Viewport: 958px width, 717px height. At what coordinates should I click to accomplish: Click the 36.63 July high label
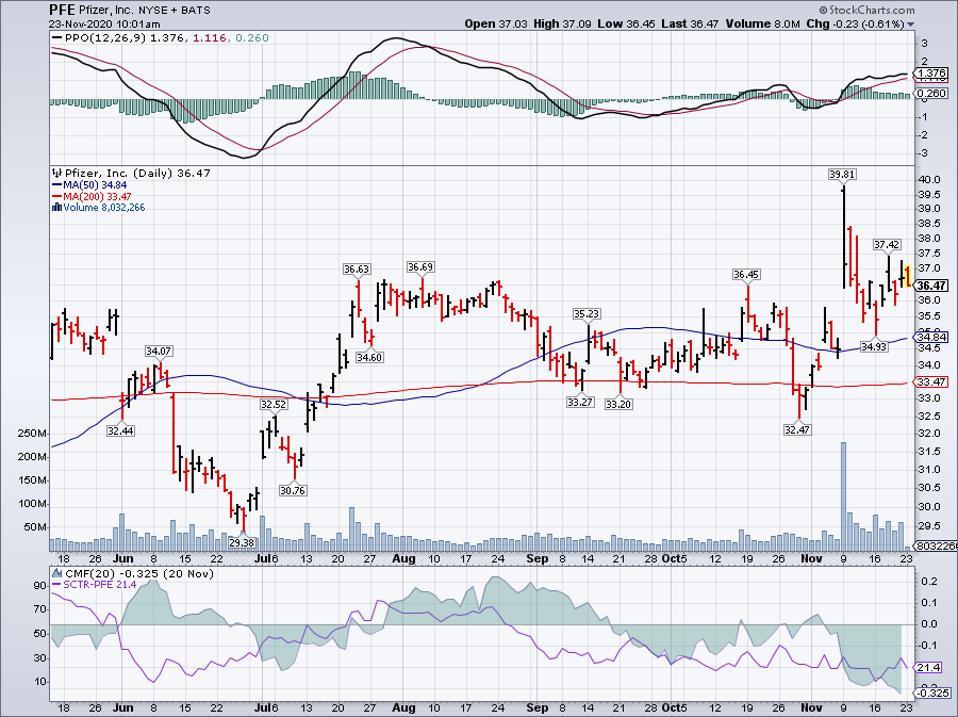(x=356, y=269)
